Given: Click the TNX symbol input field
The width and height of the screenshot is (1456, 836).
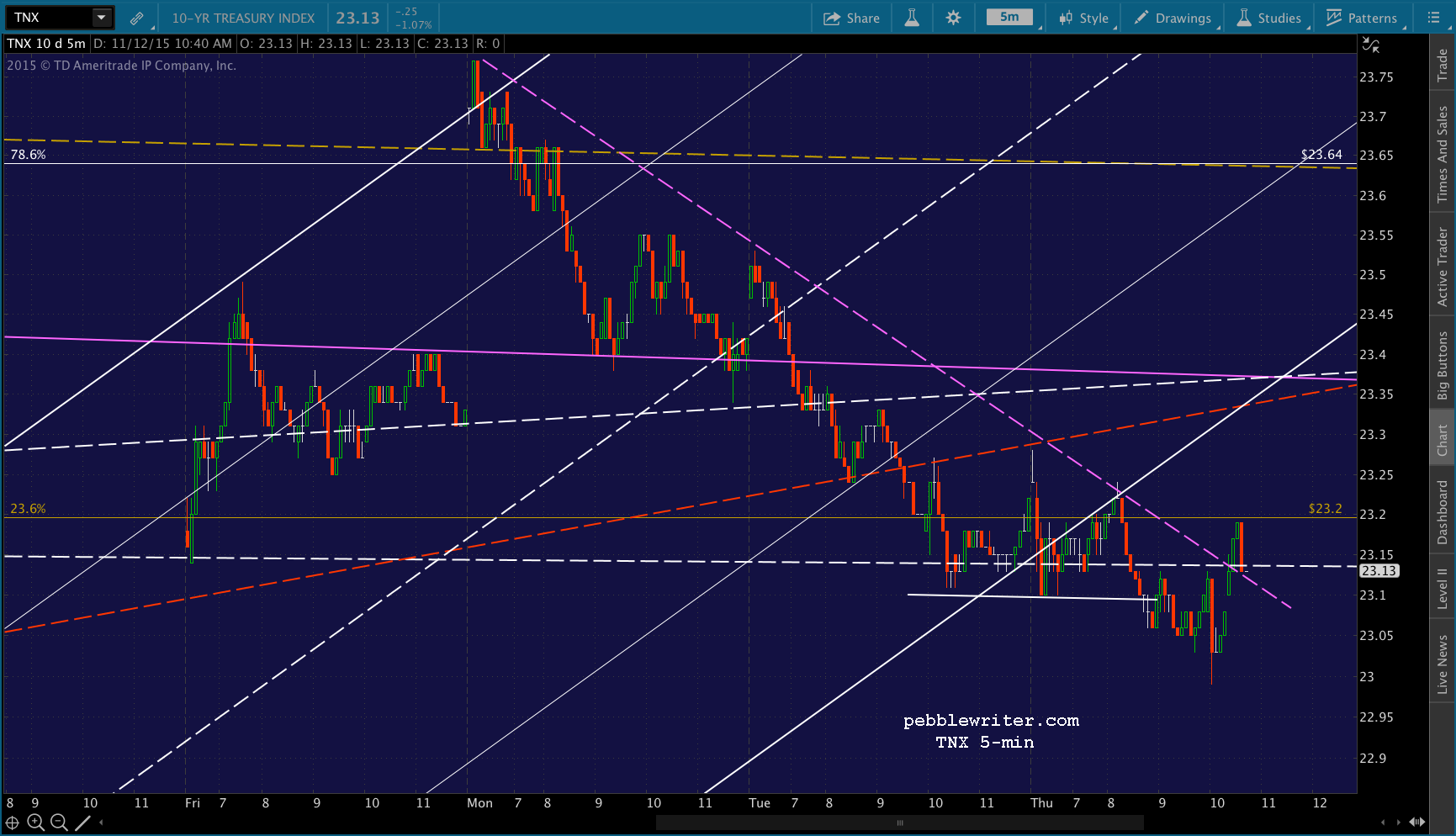Looking at the screenshot, I should coord(49,18).
